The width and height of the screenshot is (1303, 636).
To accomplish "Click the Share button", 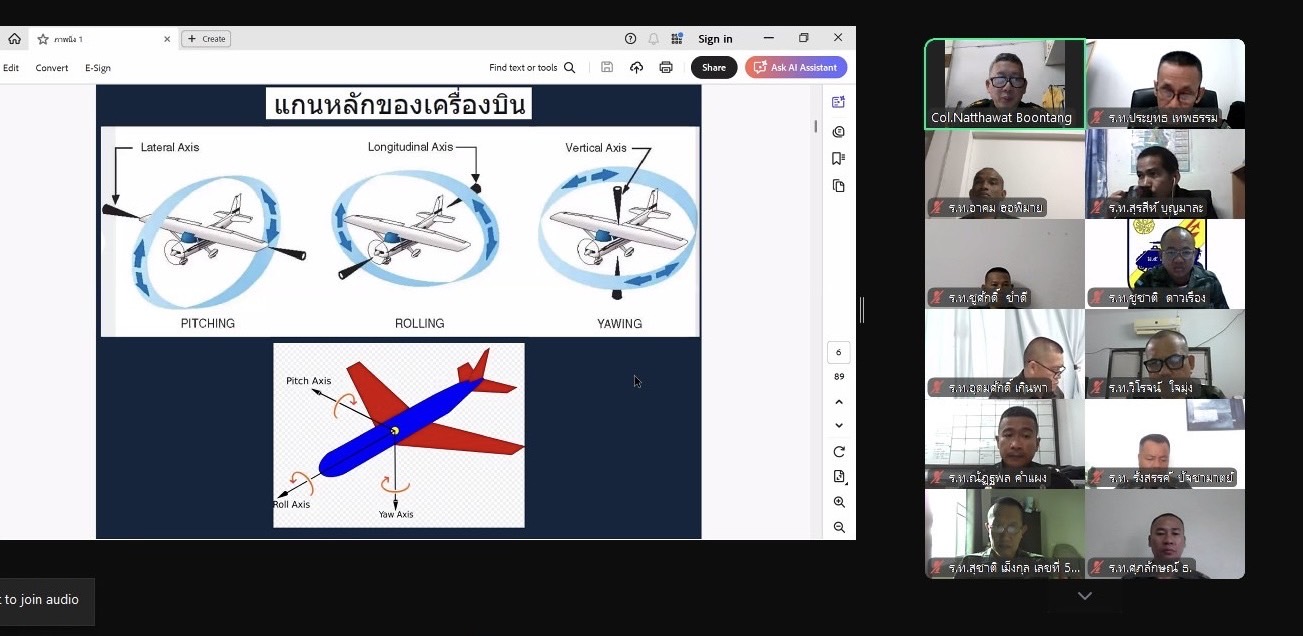I will click(x=714, y=67).
